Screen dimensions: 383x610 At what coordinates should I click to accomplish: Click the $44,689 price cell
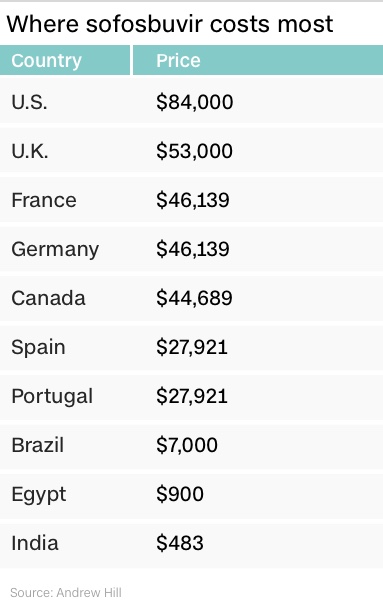point(194,298)
